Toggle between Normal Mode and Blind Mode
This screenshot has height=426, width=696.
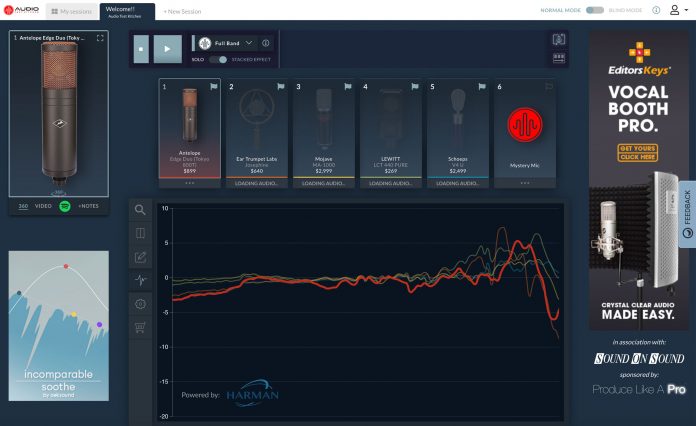[595, 10]
